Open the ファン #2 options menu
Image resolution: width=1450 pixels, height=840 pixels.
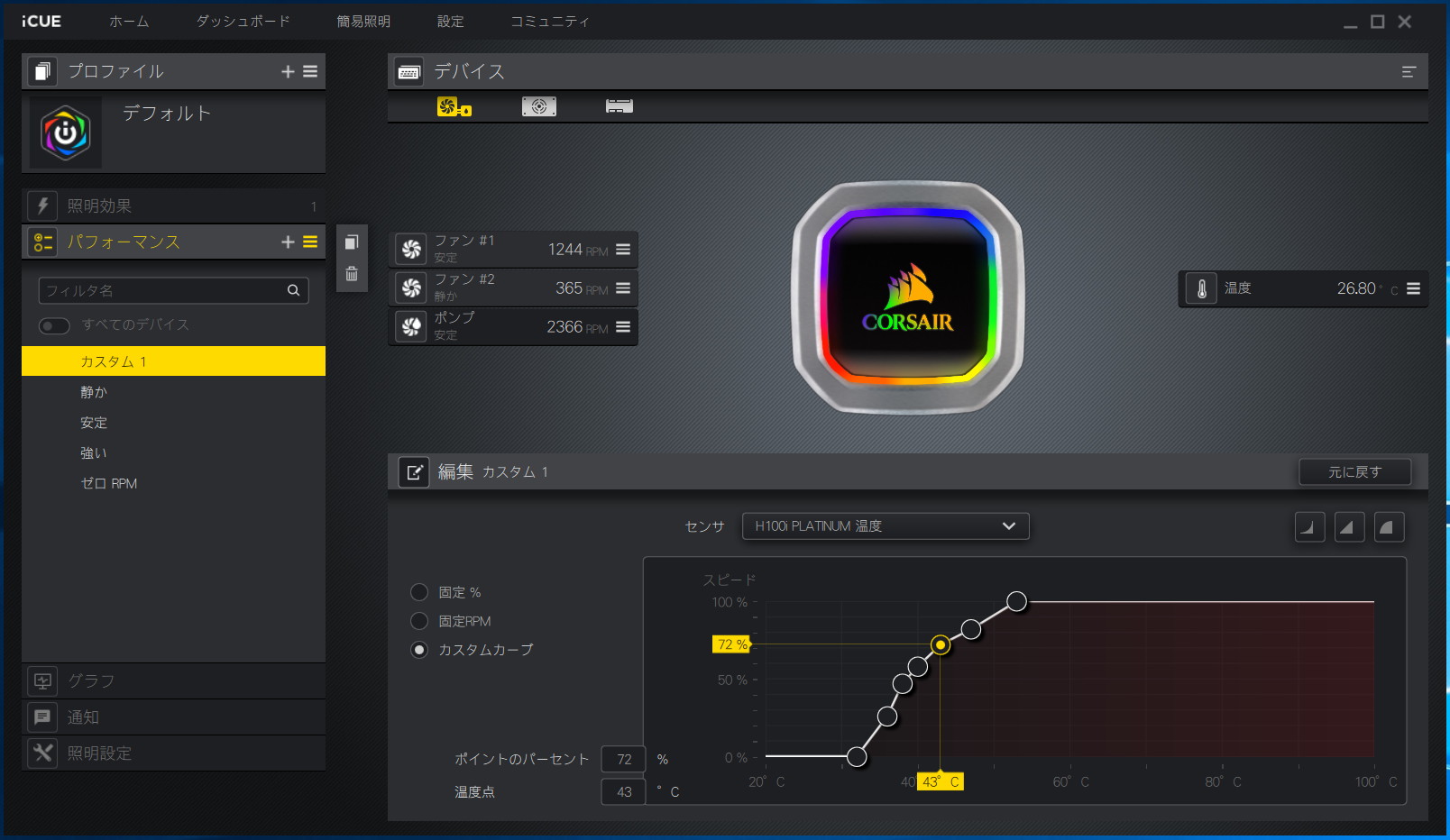623,288
